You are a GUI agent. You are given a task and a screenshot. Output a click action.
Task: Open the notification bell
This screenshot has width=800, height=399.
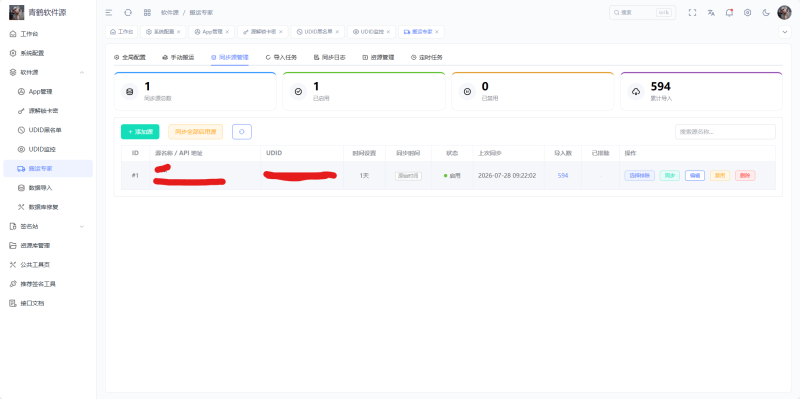pyautogui.click(x=729, y=13)
